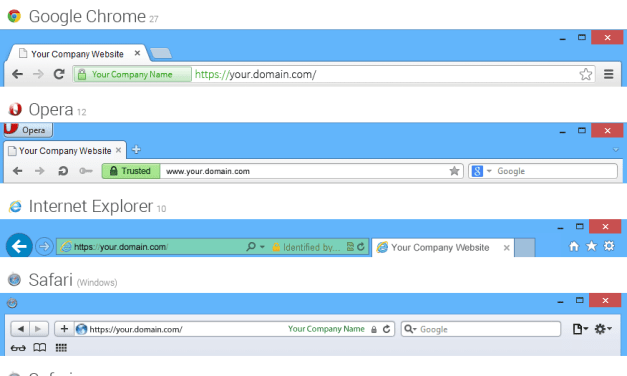Minimize the Chrome window
This screenshot has height=376, width=627.
[562, 38]
